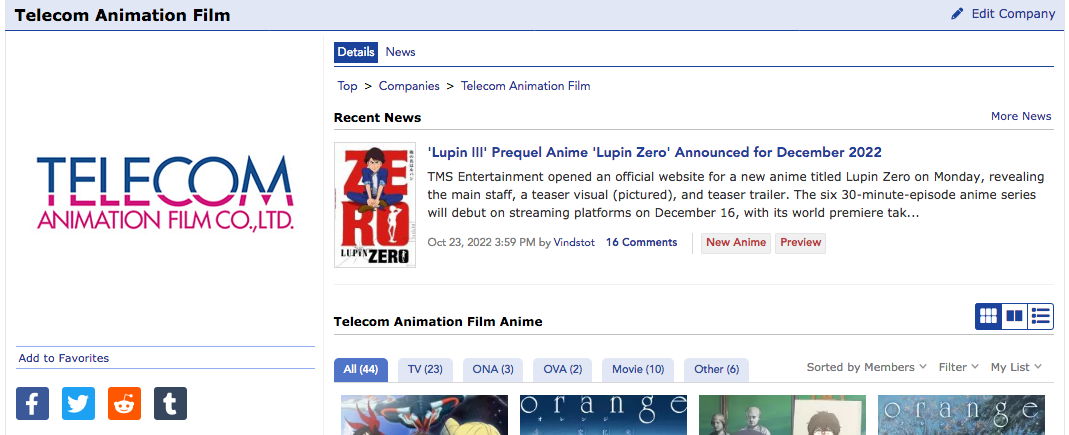Click the Preview tag
Image resolution: width=1069 pixels, height=435 pixels.
800,243
